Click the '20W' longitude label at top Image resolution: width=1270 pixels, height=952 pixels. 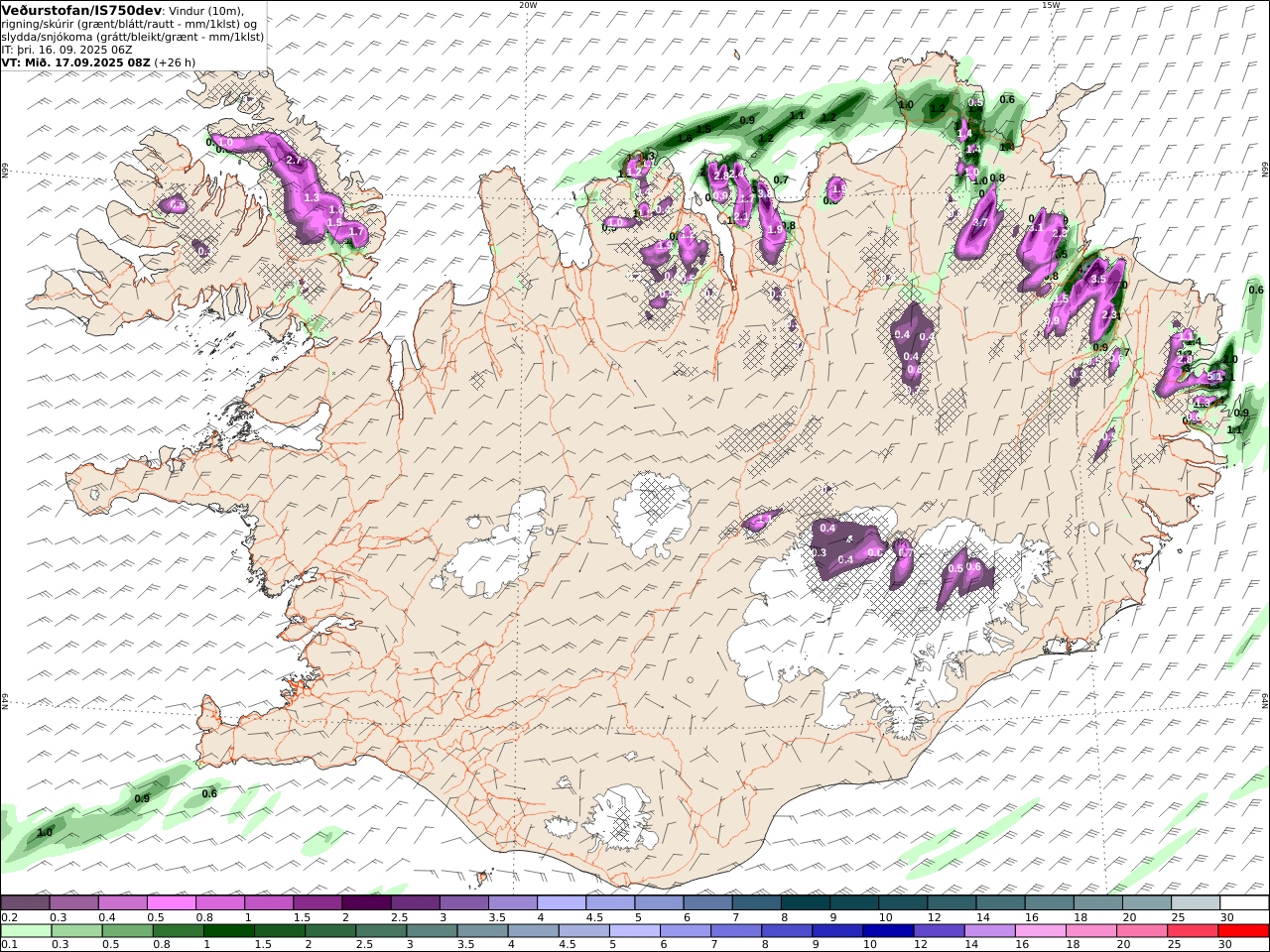528,4
